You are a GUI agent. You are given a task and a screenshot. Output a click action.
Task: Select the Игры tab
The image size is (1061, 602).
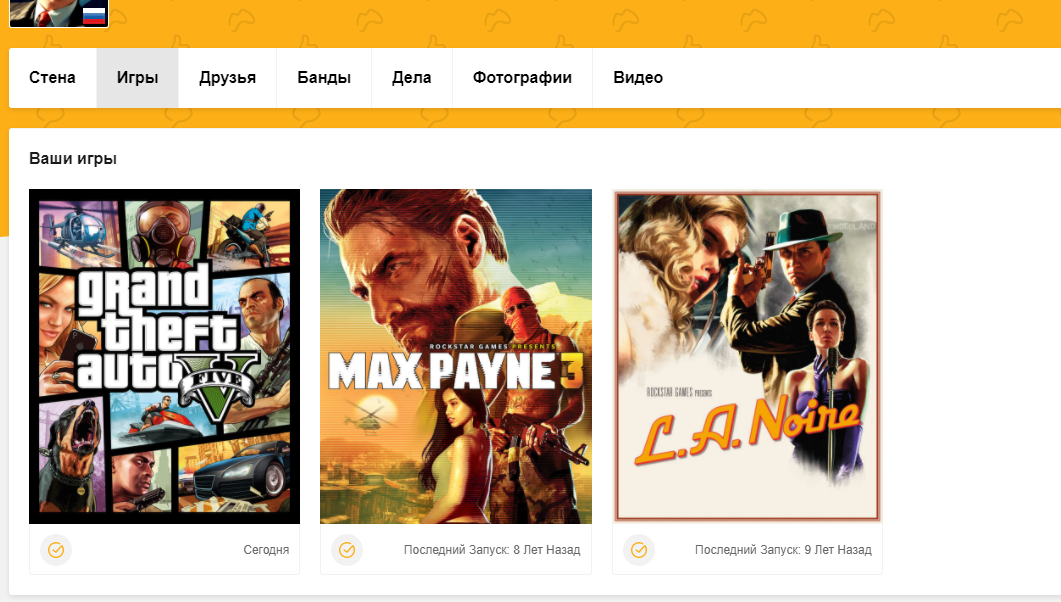(x=137, y=78)
